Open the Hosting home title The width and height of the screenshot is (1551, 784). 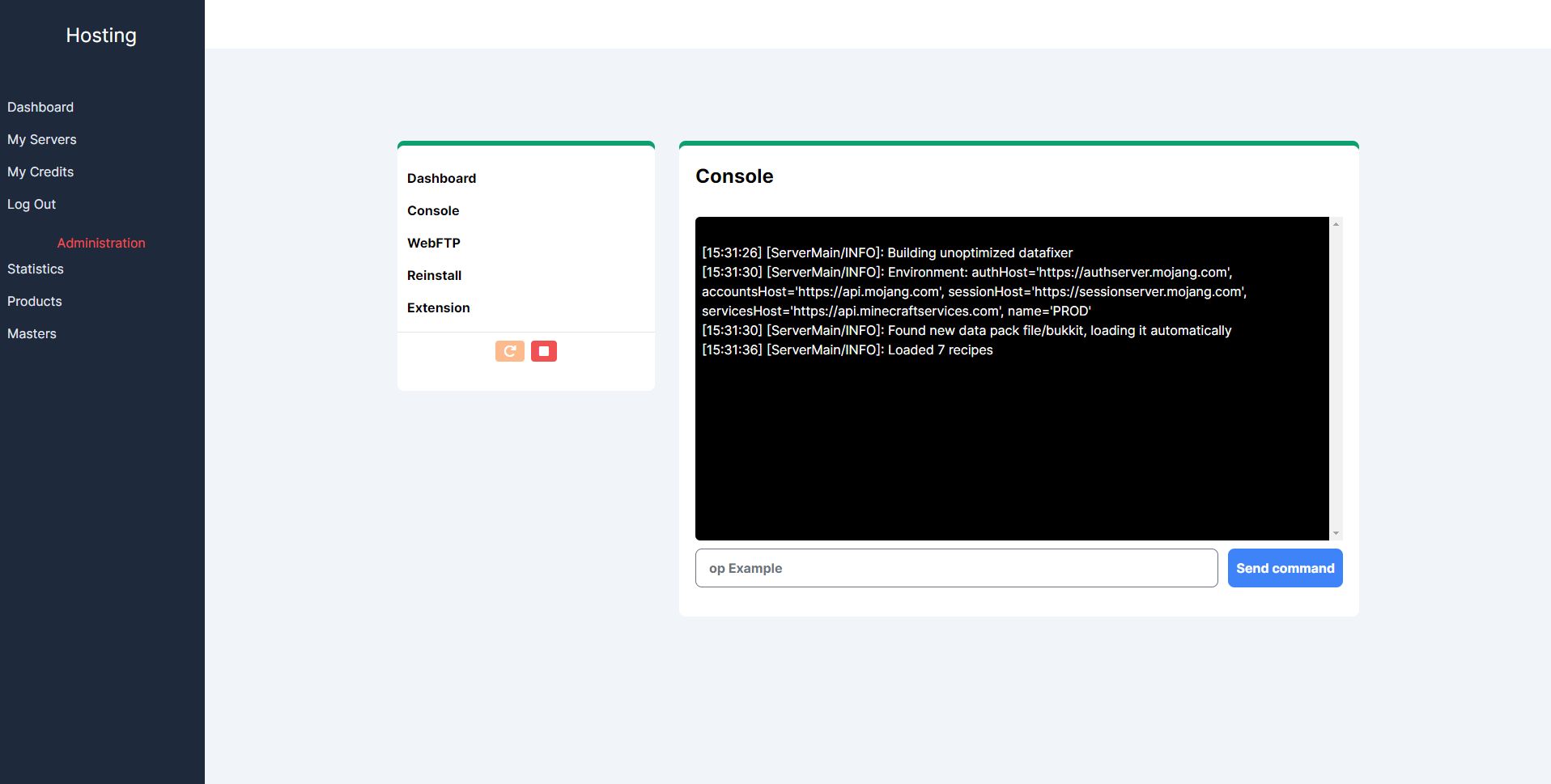[x=101, y=36]
